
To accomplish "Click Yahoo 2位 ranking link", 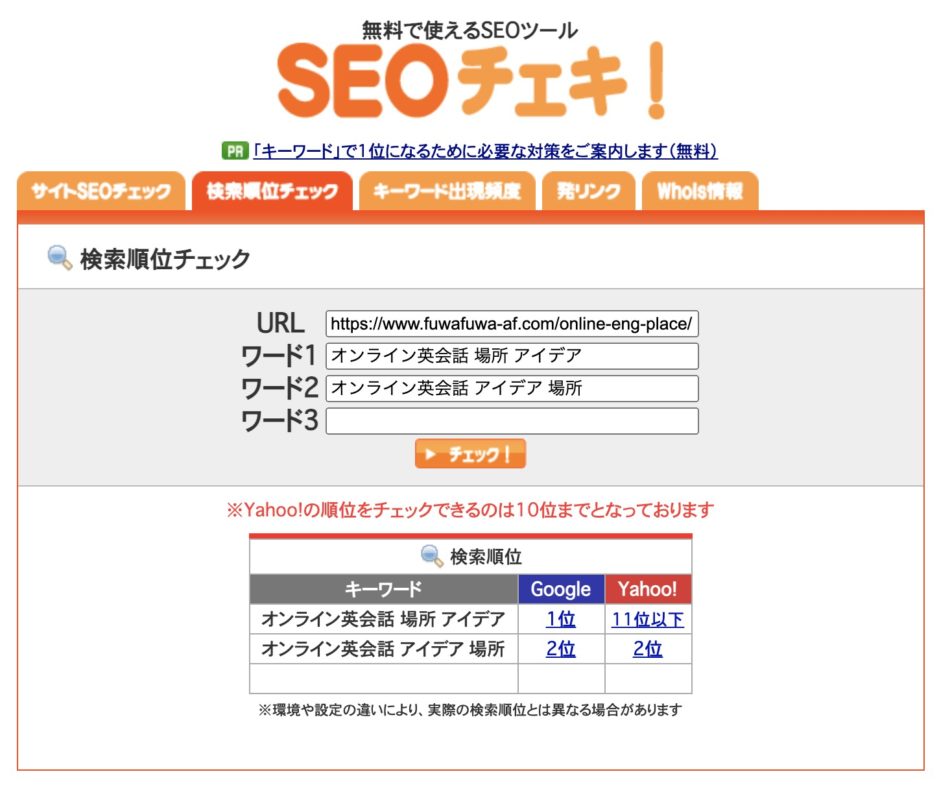I will 647,648.
